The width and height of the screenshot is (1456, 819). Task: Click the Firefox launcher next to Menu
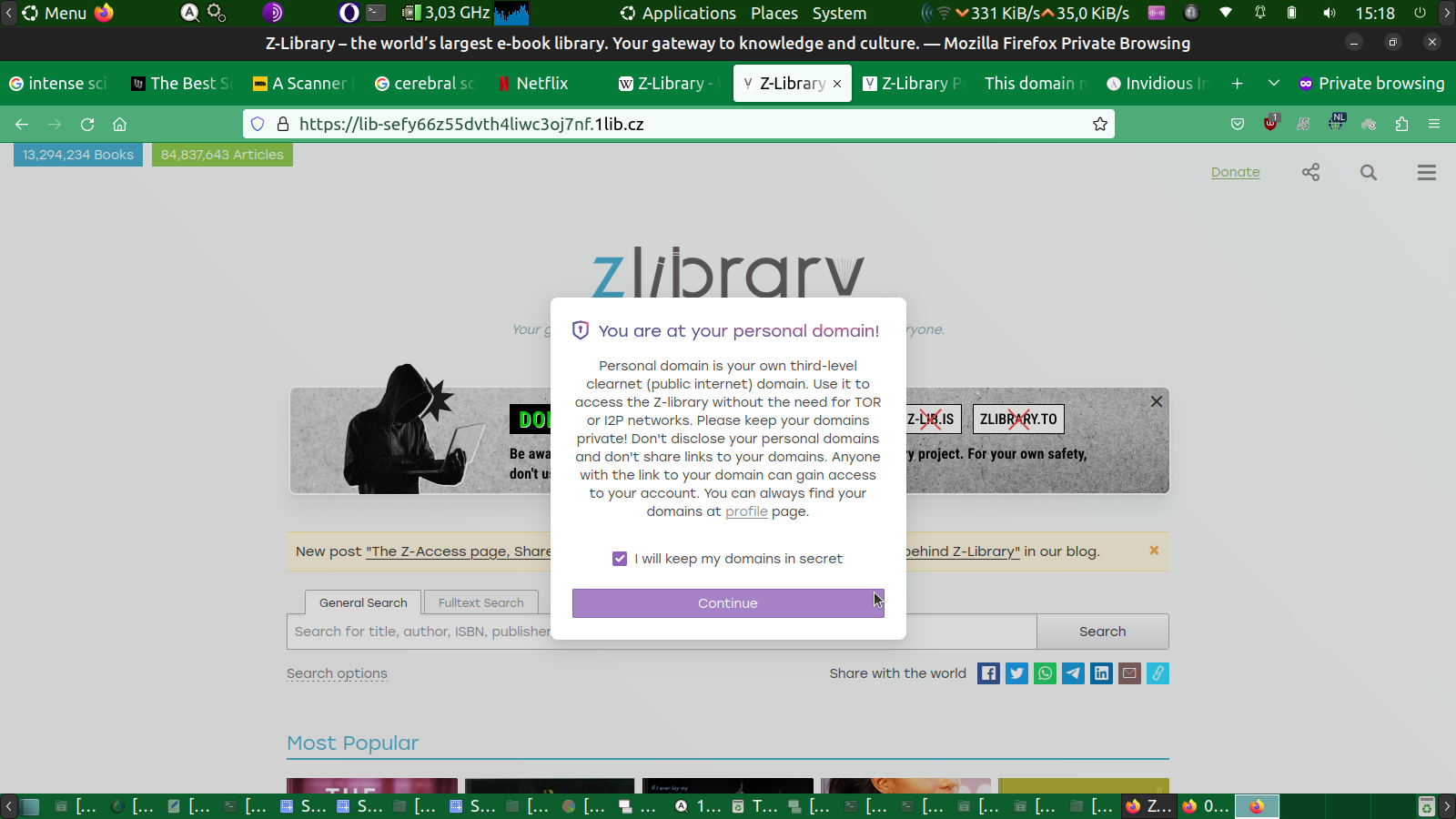104,13
